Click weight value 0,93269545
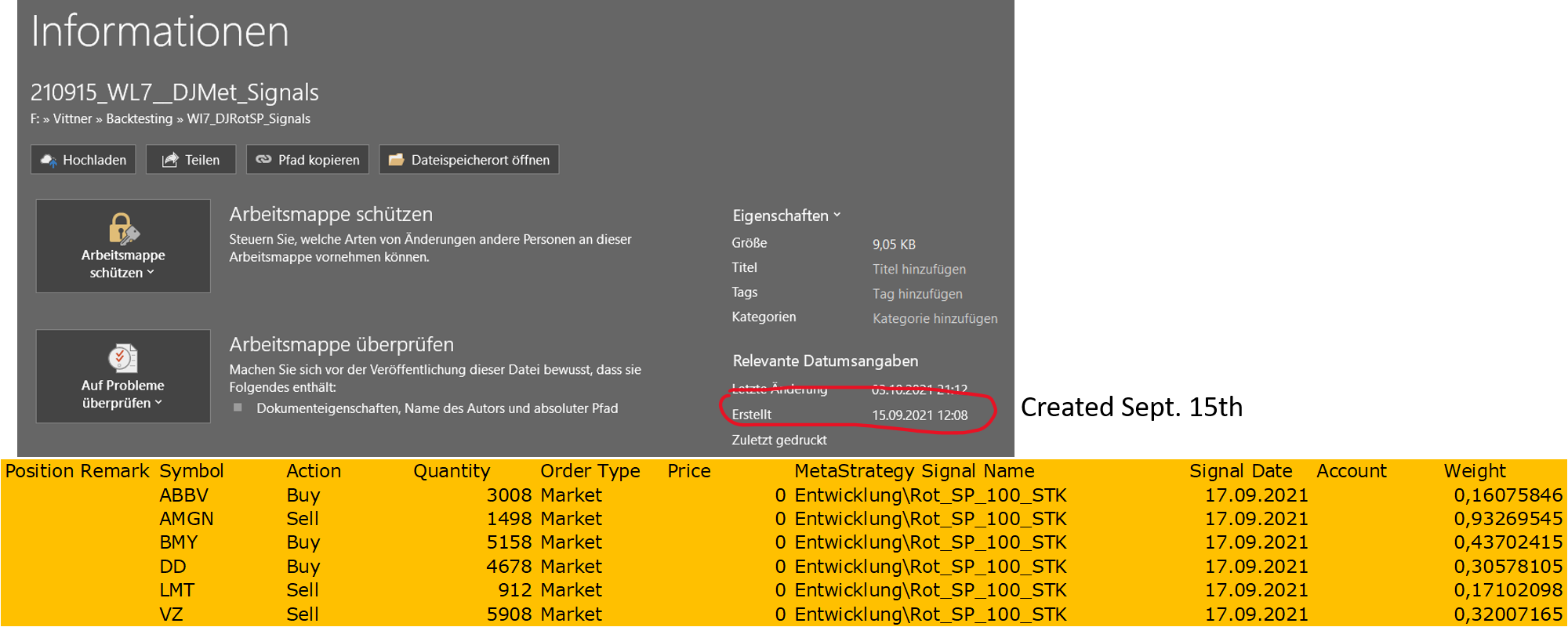Image resolution: width=1568 pixels, height=627 pixels. (x=1508, y=519)
